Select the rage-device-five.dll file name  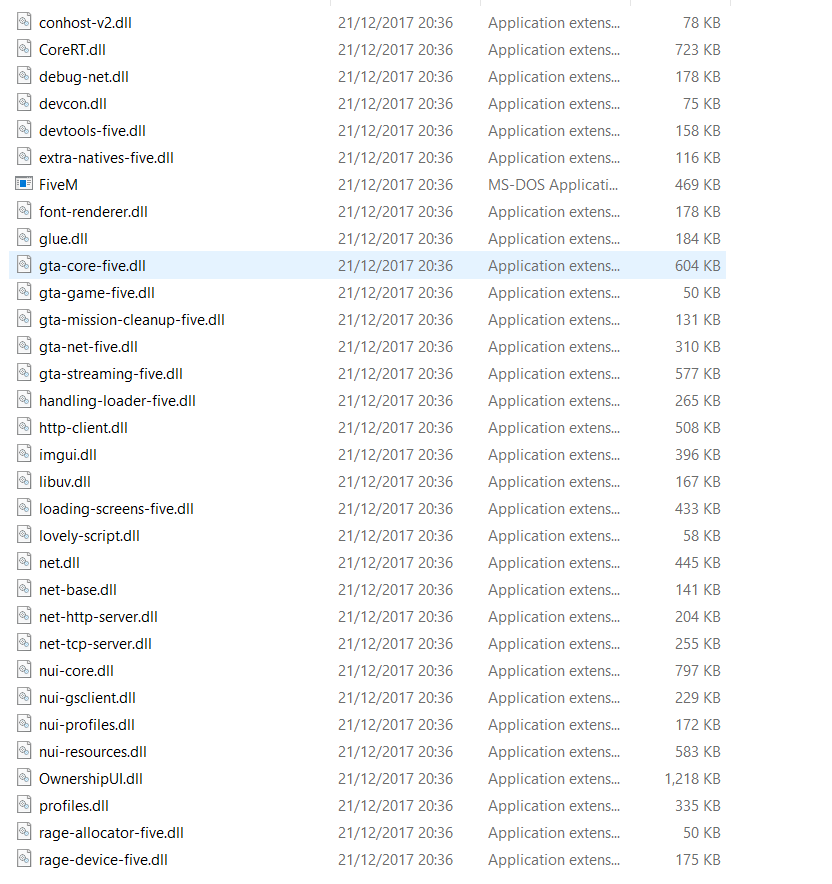(103, 860)
